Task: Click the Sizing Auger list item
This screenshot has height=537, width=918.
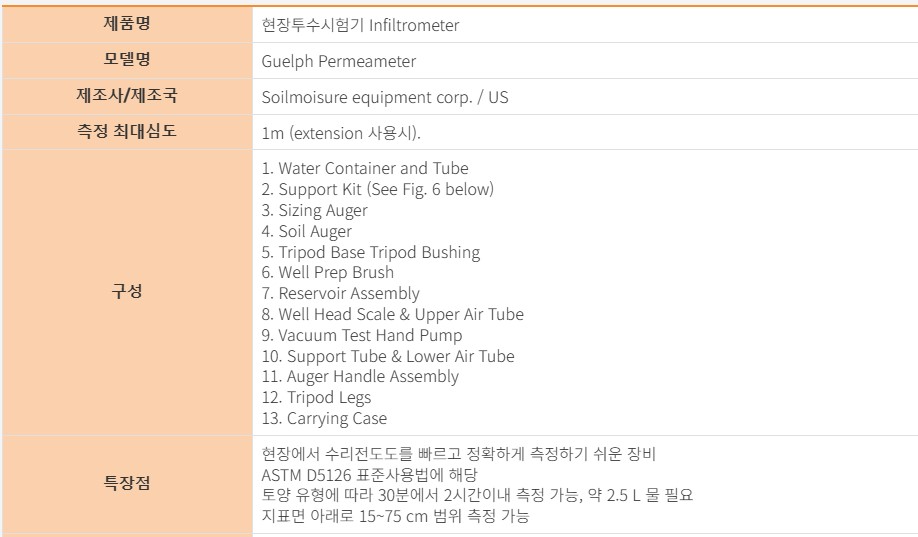Action: coord(315,210)
